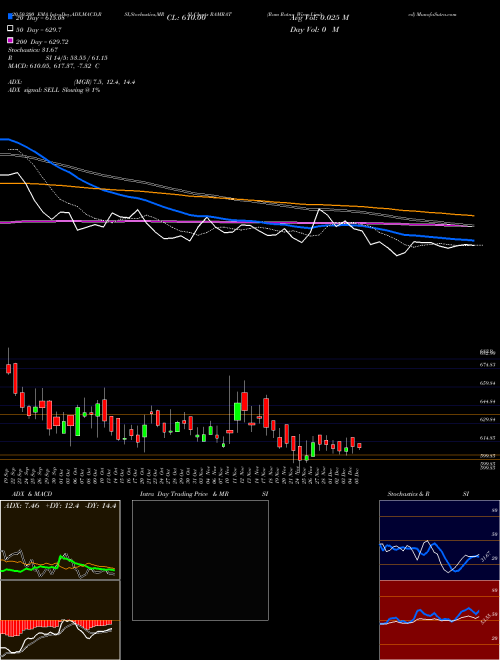Screen dimensions: 500x660
Task: Click the 629.84 price axis label
Action: [487, 420]
